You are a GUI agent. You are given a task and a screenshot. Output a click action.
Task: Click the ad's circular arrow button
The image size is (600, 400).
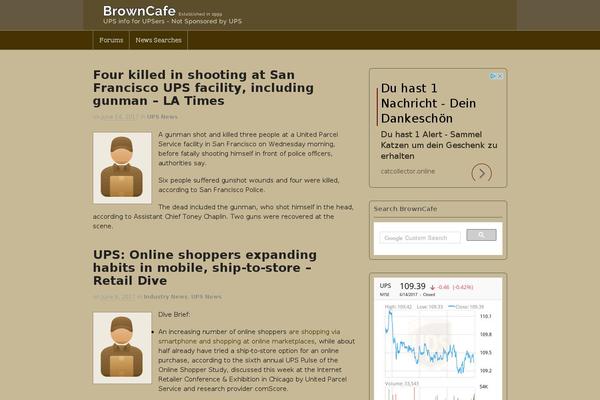tap(482, 173)
